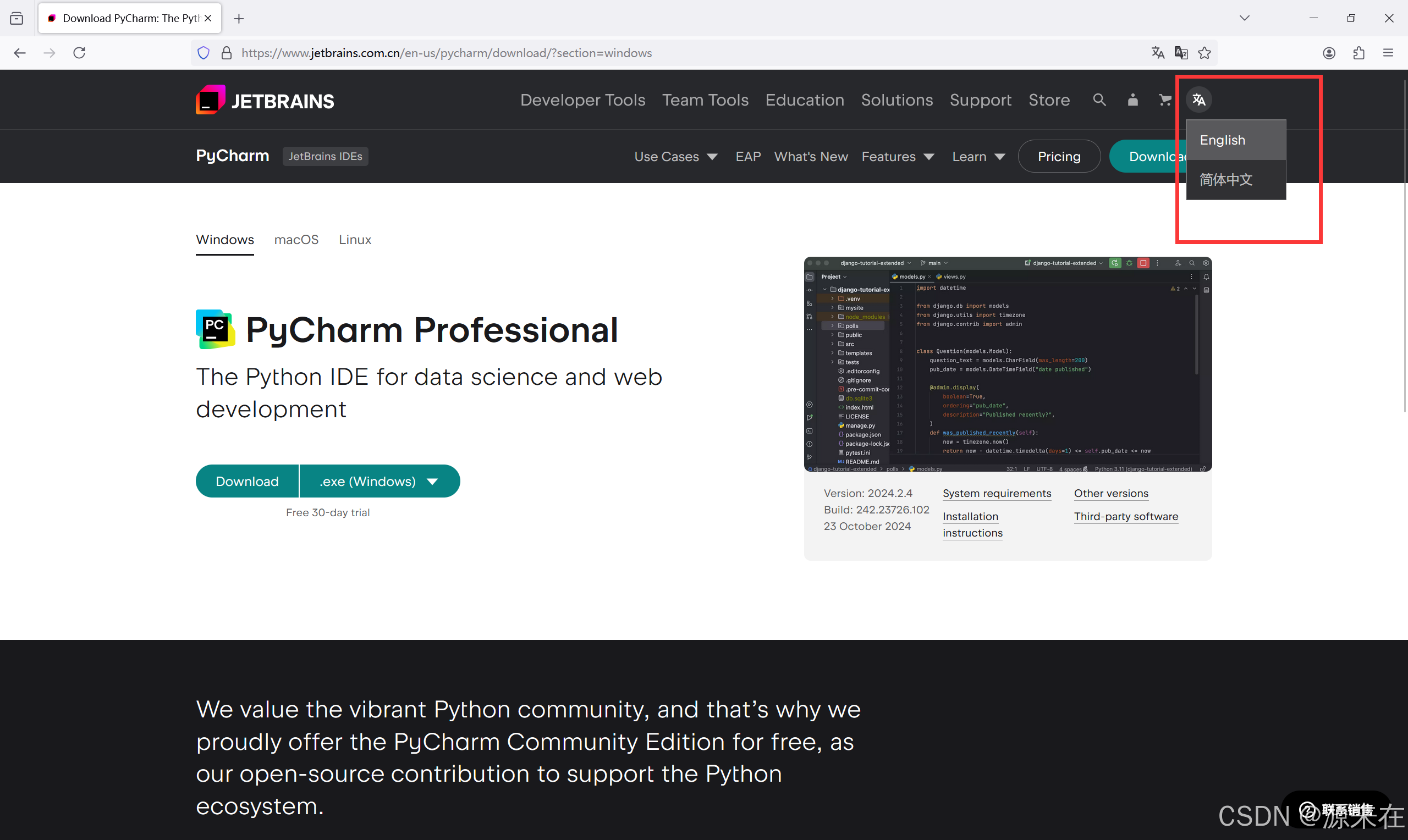Viewport: 1408px width, 840px height.
Task: Bookmark this page using the star icon
Action: [x=1204, y=53]
